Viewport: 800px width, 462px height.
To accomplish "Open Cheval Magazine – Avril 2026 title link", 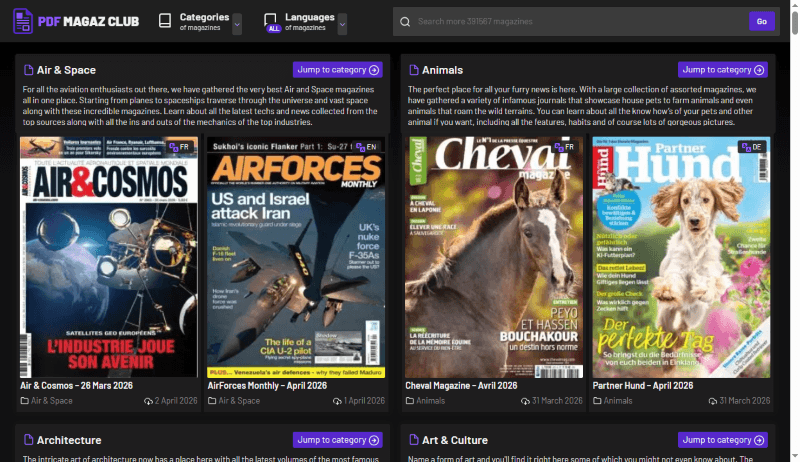I will point(461,386).
